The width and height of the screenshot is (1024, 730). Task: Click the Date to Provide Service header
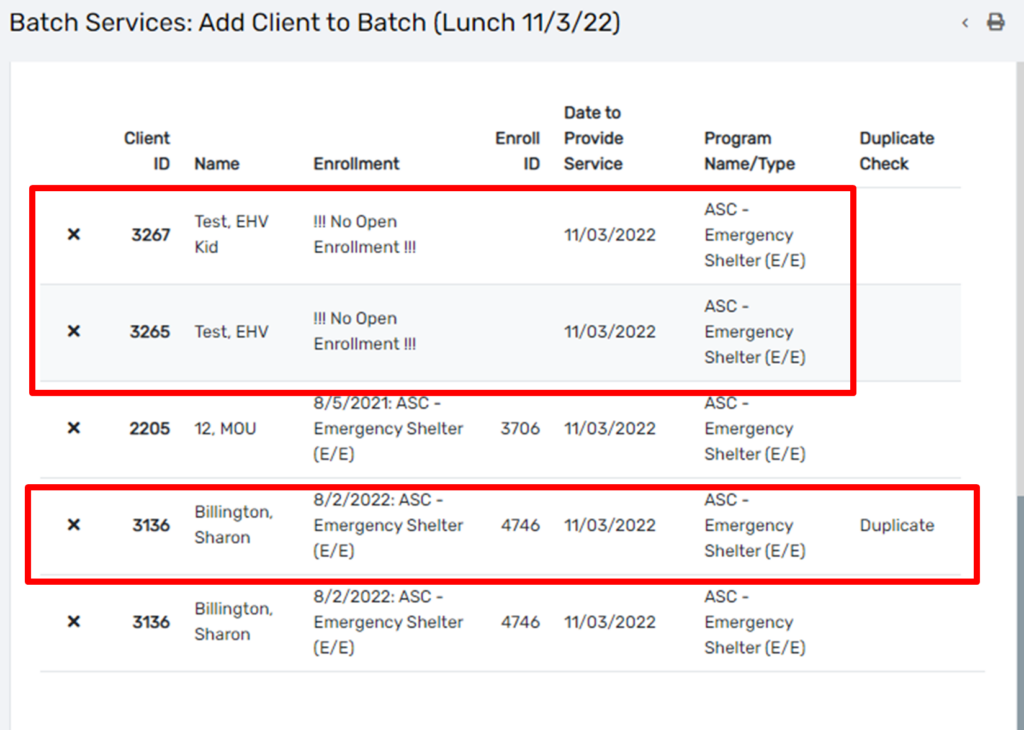pos(594,138)
